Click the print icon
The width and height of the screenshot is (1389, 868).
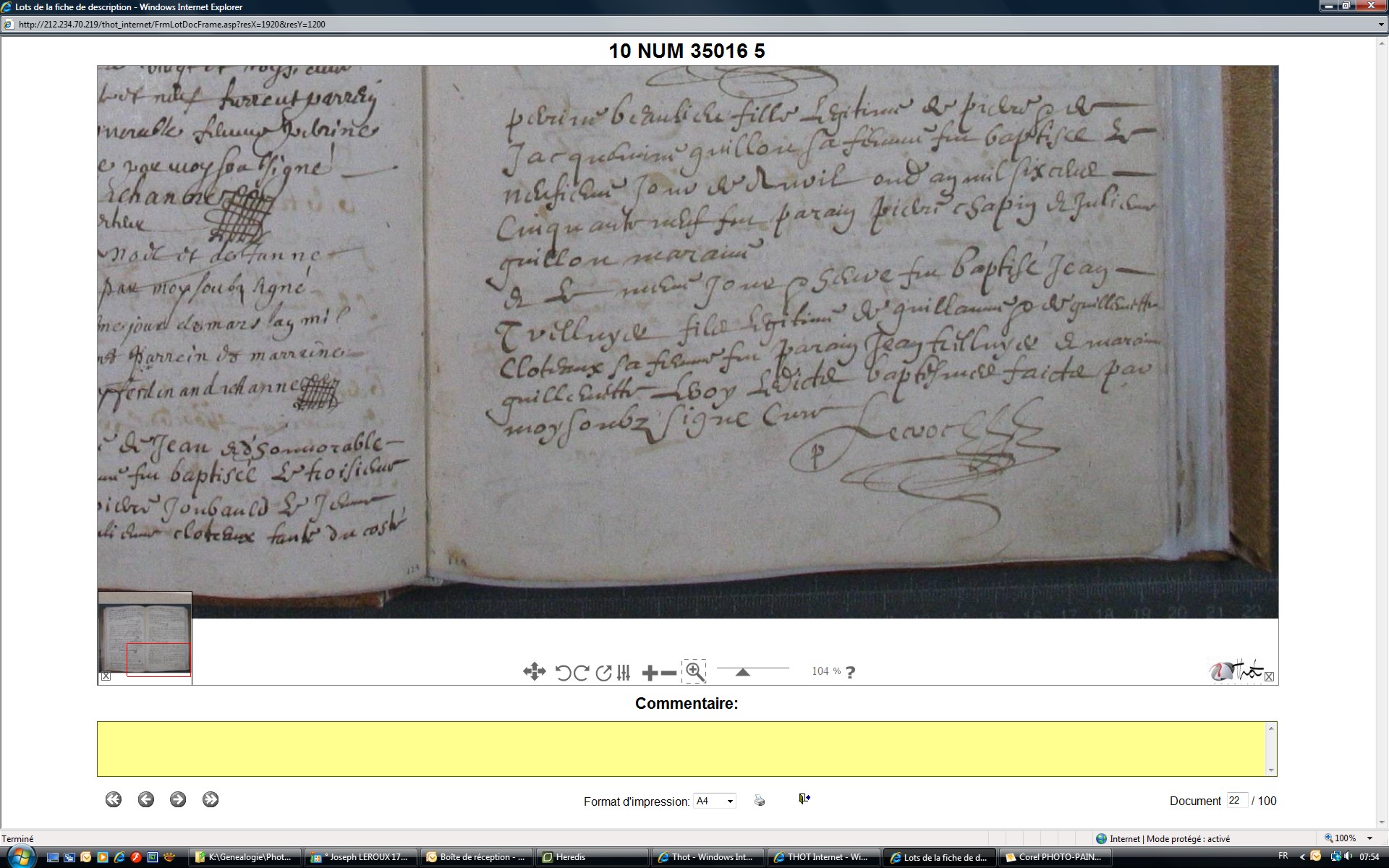coord(760,800)
